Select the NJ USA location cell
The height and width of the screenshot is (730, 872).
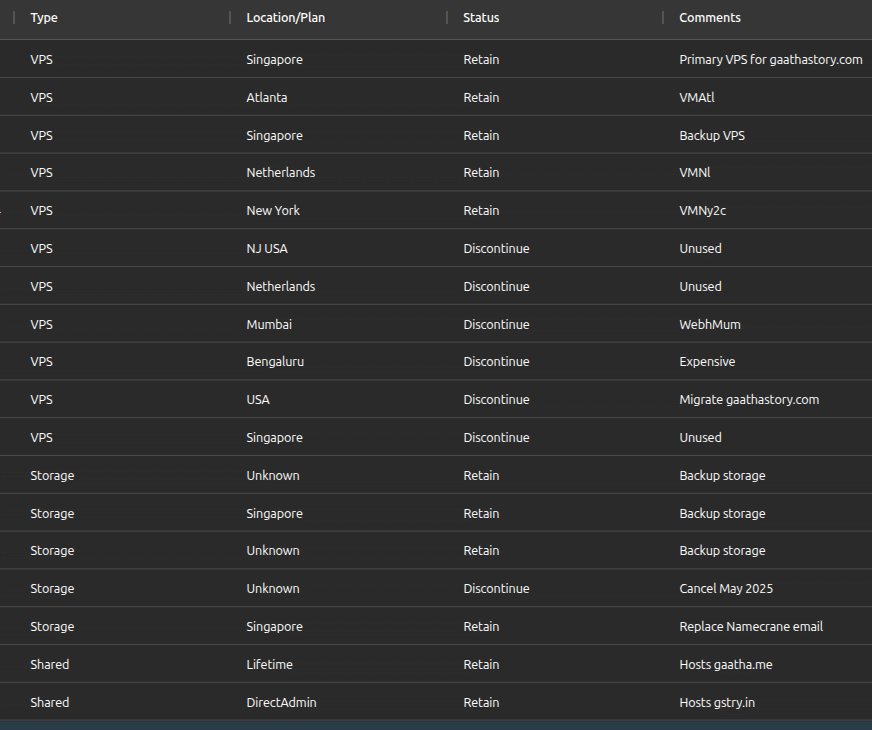(x=267, y=249)
